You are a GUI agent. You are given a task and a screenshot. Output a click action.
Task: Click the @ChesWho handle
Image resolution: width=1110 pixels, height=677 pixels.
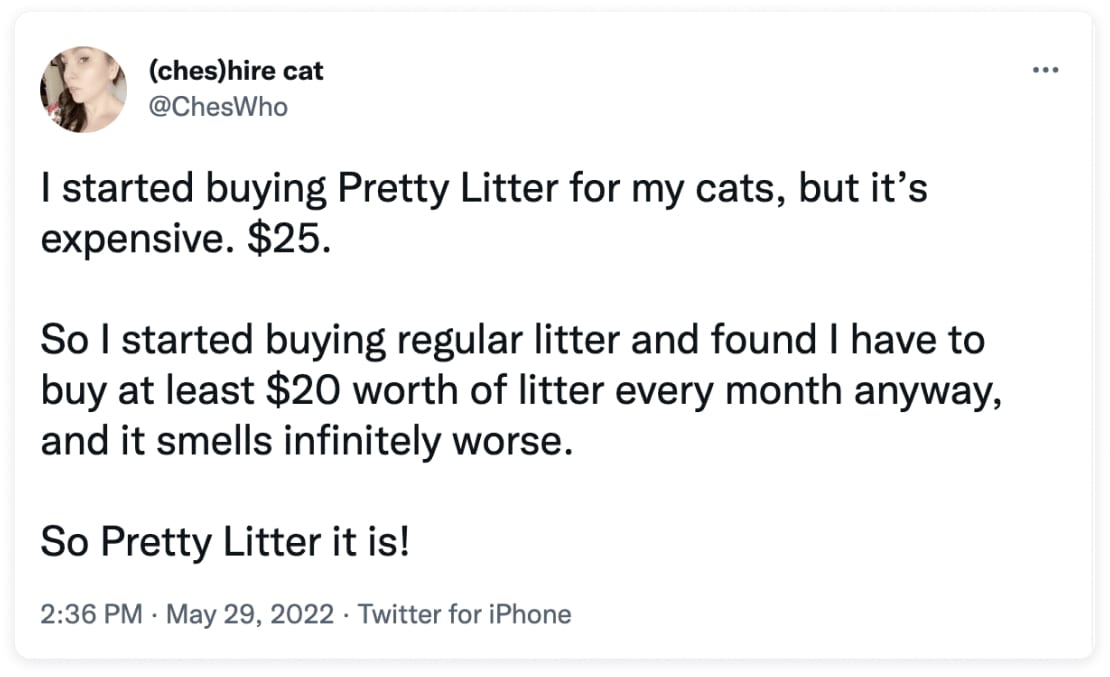tap(218, 107)
